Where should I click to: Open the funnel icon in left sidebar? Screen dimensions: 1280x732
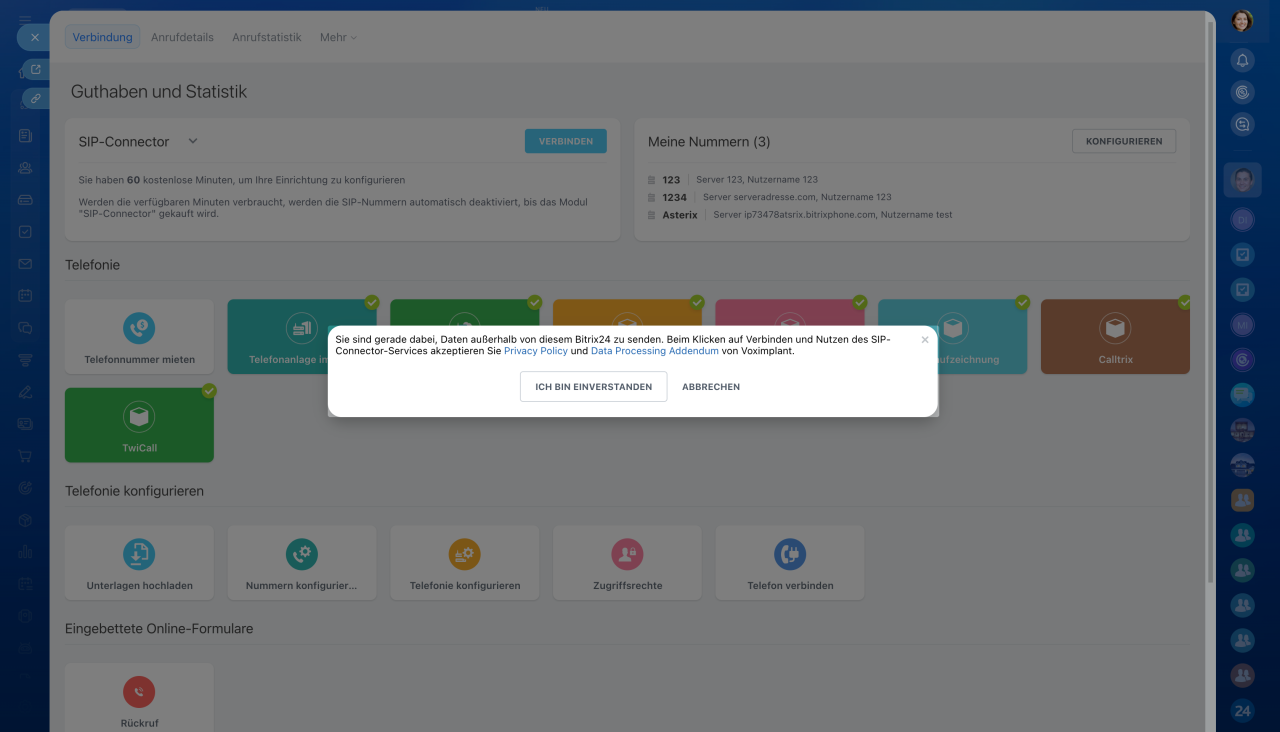click(x=25, y=360)
